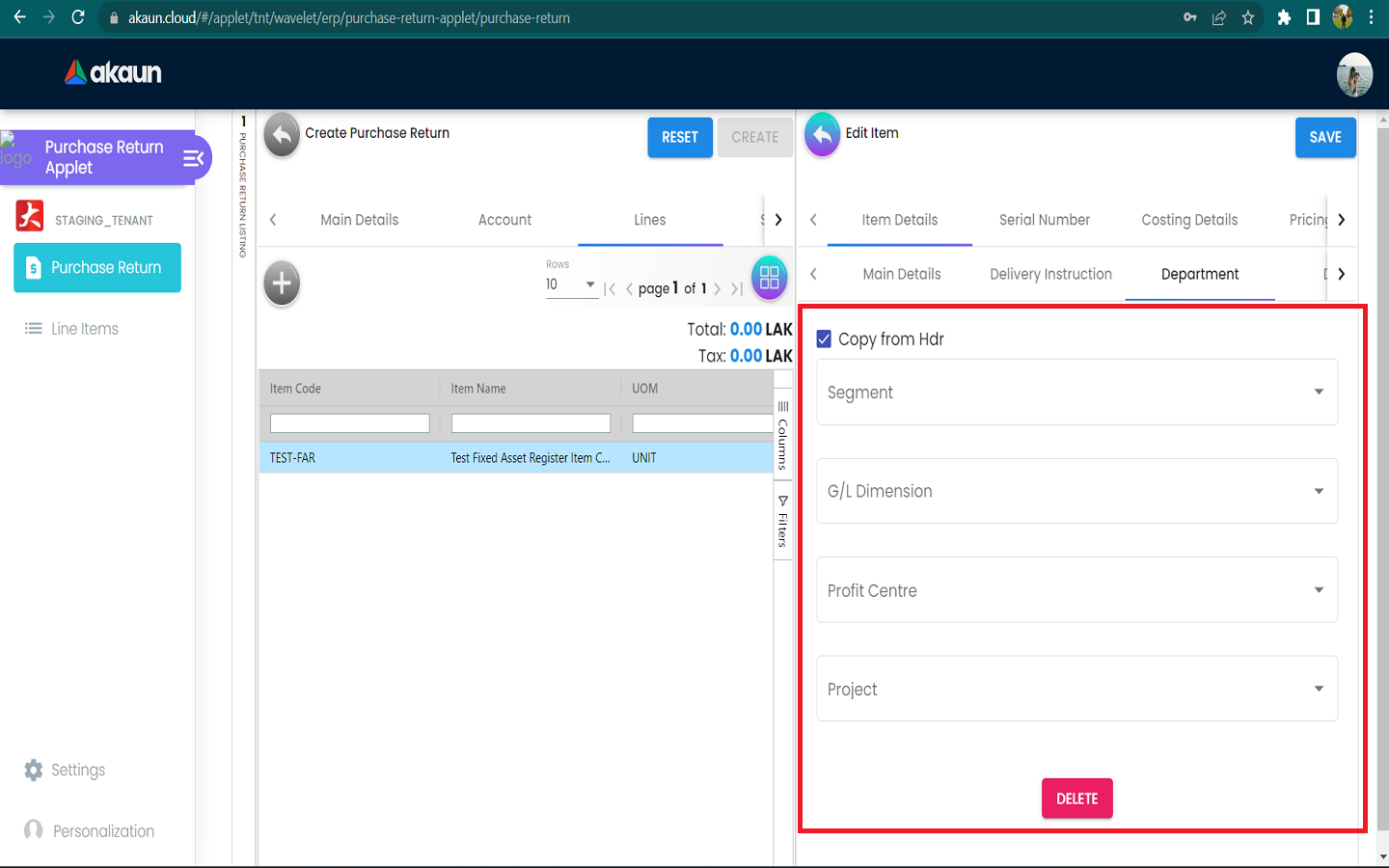Sort by Item Code column header
This screenshot has height=868, width=1389.
[x=295, y=389]
